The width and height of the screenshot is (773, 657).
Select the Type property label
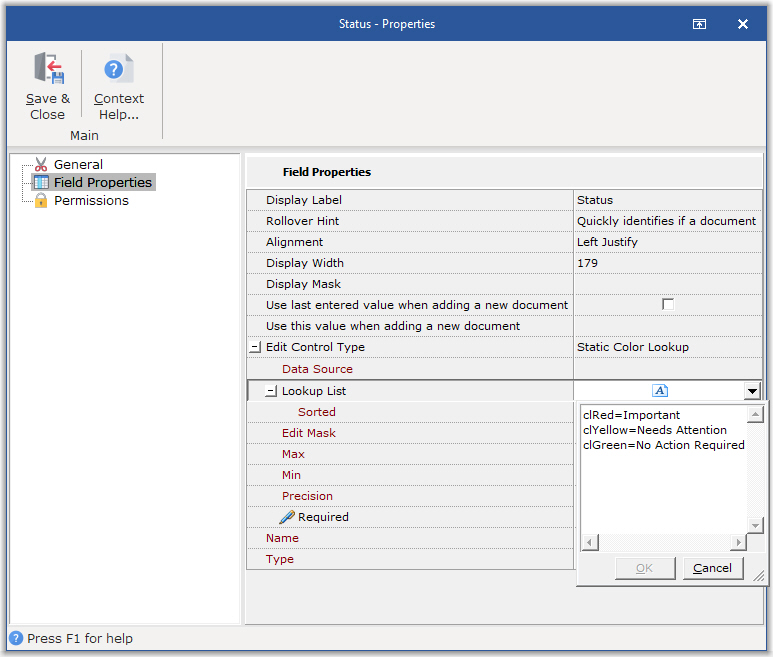[x=280, y=559]
